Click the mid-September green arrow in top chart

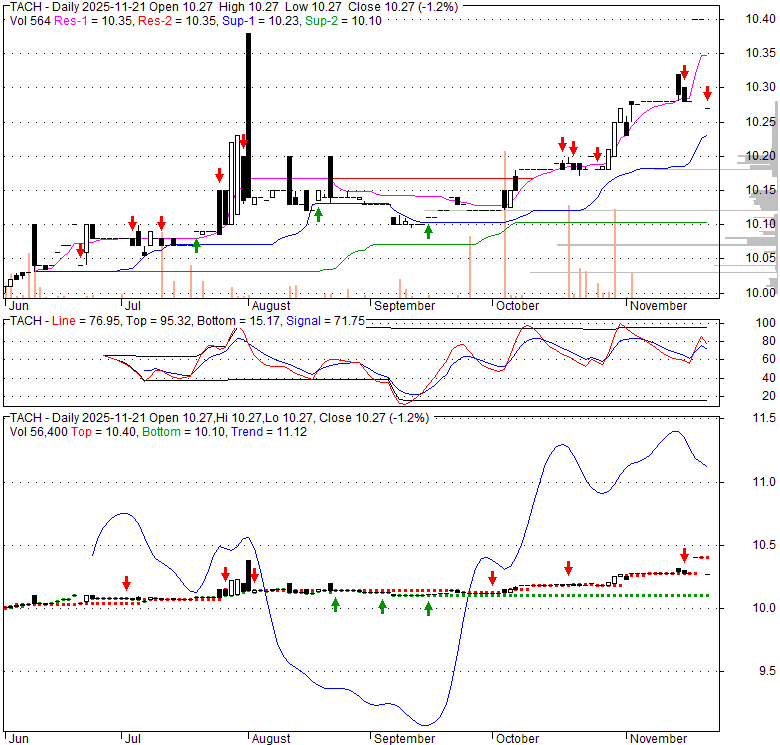(x=428, y=231)
